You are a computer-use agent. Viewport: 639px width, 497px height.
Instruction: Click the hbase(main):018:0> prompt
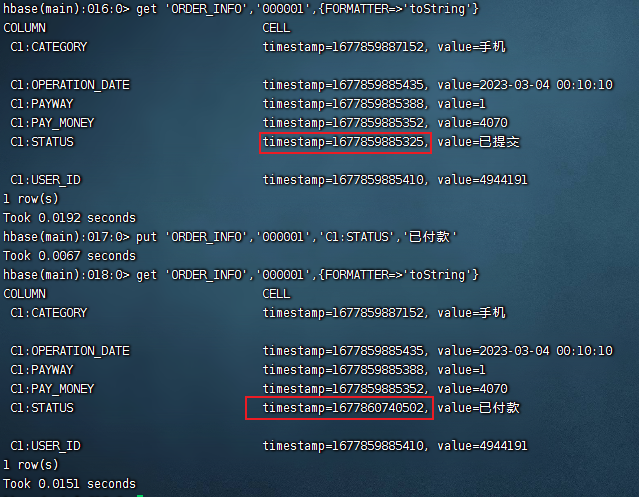[66, 275]
